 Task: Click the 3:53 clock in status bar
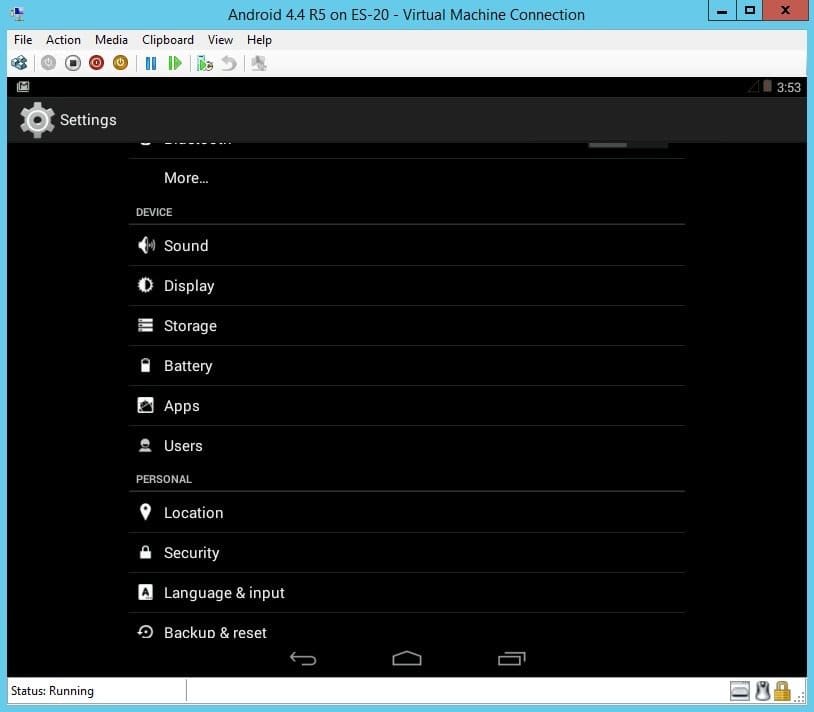coord(789,87)
